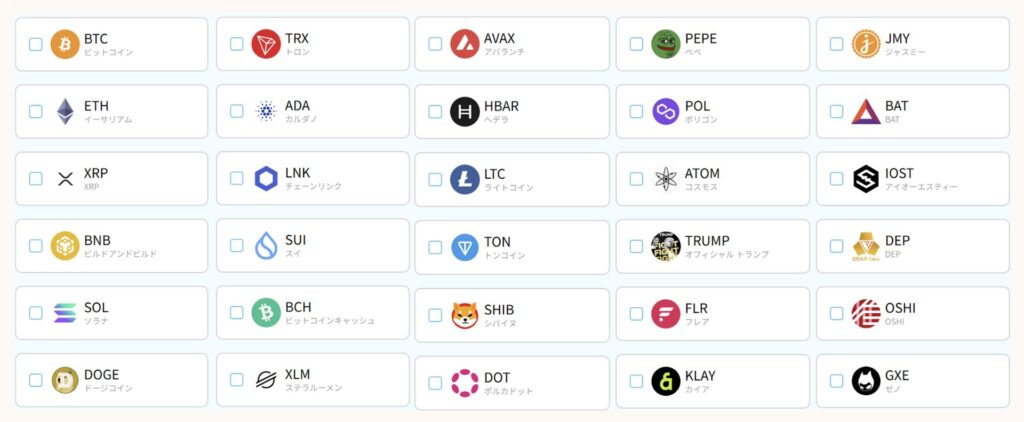
Task: Select the SUI checkbox
Action: click(x=236, y=246)
